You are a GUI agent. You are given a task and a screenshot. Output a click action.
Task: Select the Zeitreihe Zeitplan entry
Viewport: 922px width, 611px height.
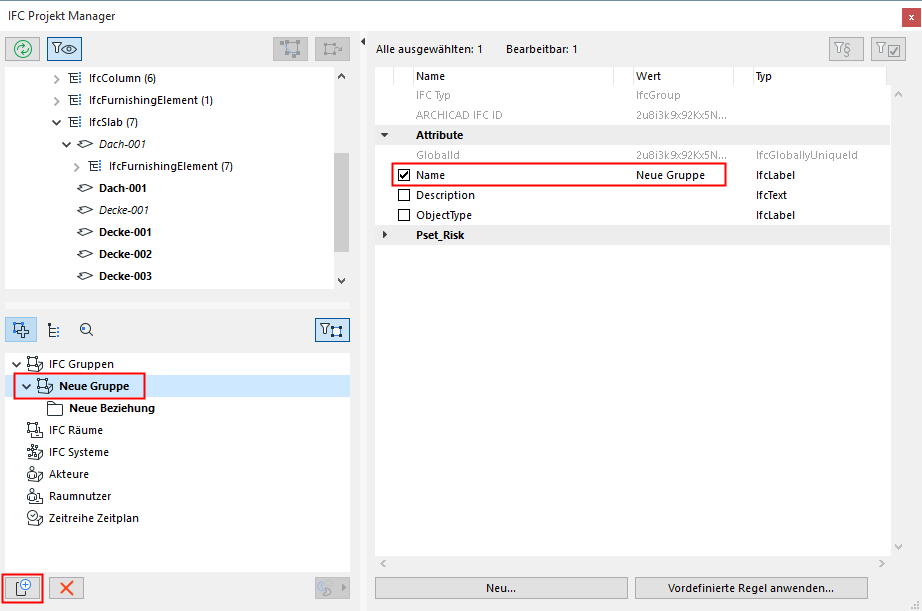click(x=94, y=518)
